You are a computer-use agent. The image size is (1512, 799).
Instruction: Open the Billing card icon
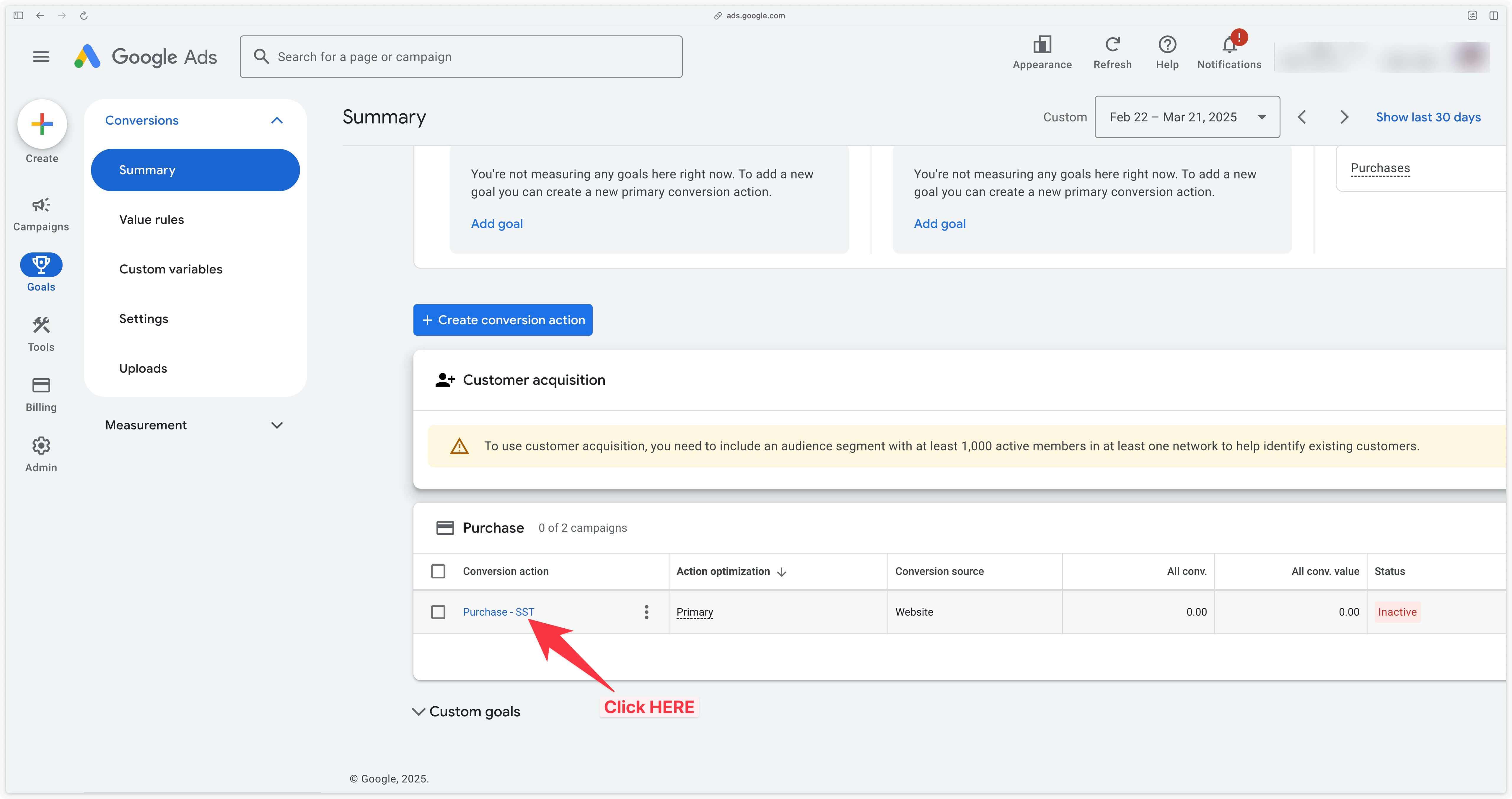(41, 385)
